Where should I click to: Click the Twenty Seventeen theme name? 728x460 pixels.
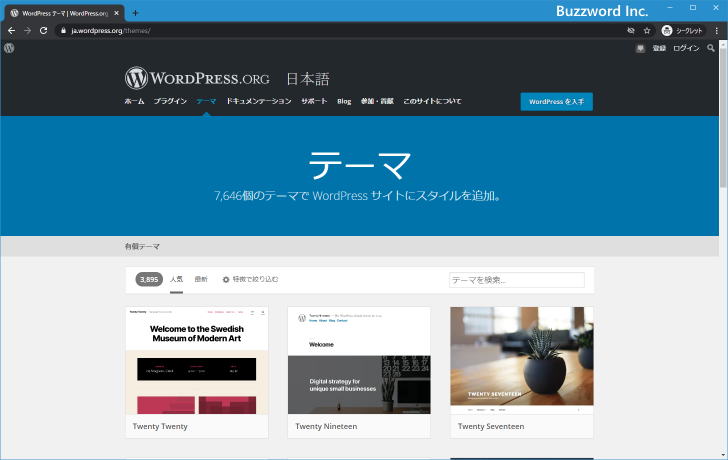pos(491,426)
